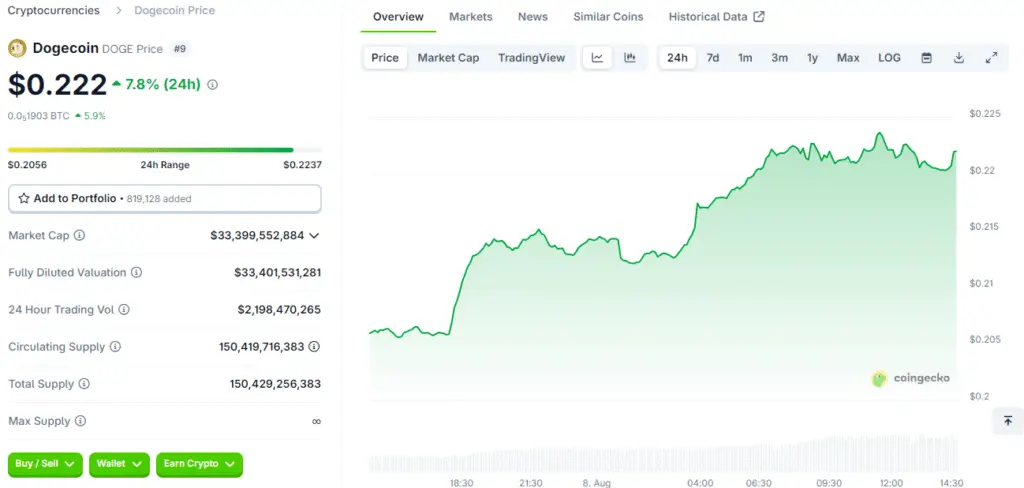Screen dimensions: 1024x488
Task: Click the Dogecoin logo icon
Action: [17, 48]
